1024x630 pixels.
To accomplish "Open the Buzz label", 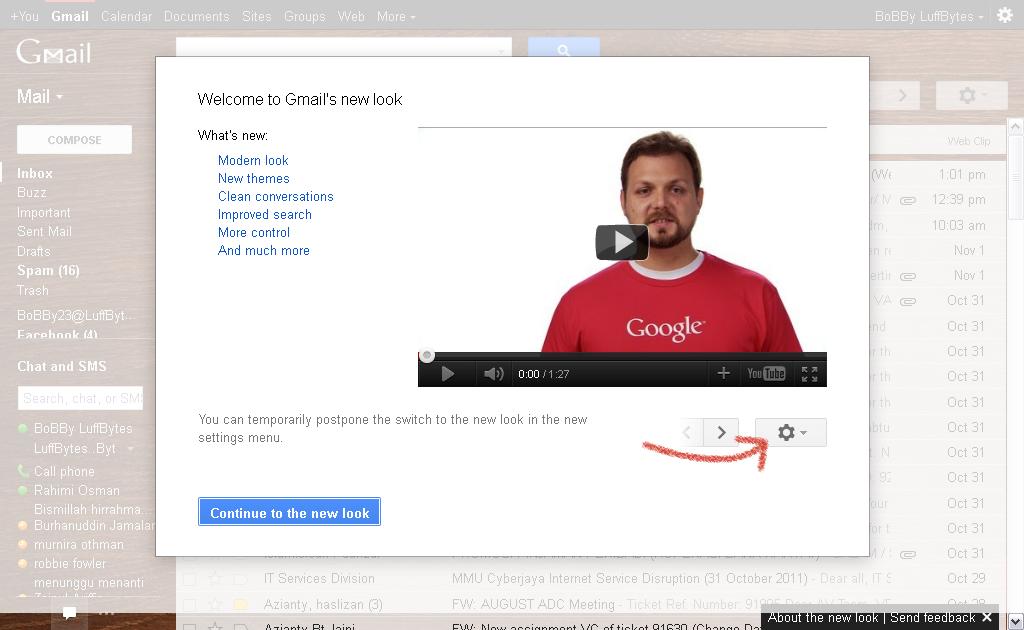I will tap(31, 193).
